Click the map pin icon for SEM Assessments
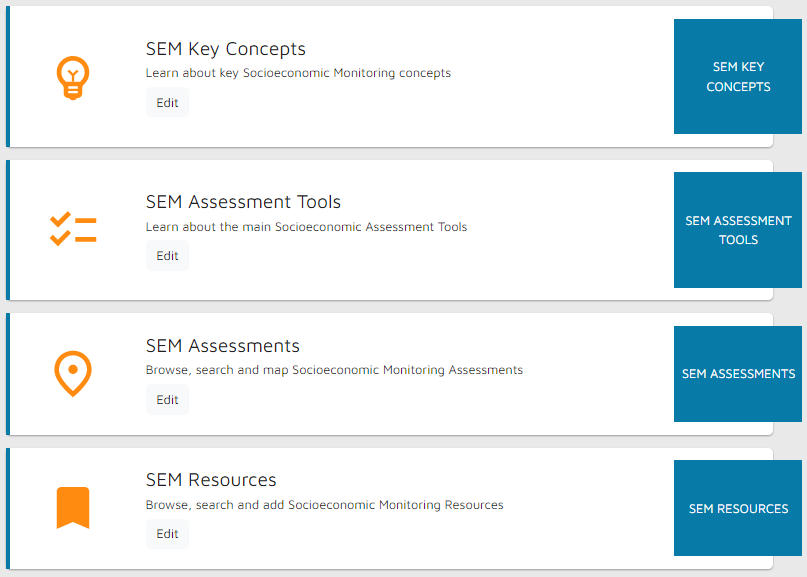807x577 pixels. pos(73,373)
